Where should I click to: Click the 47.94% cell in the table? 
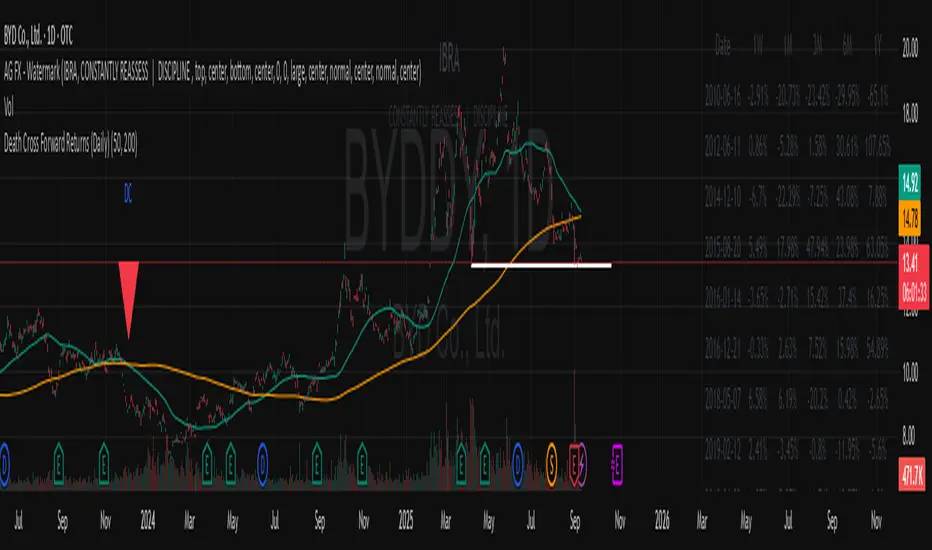click(817, 247)
